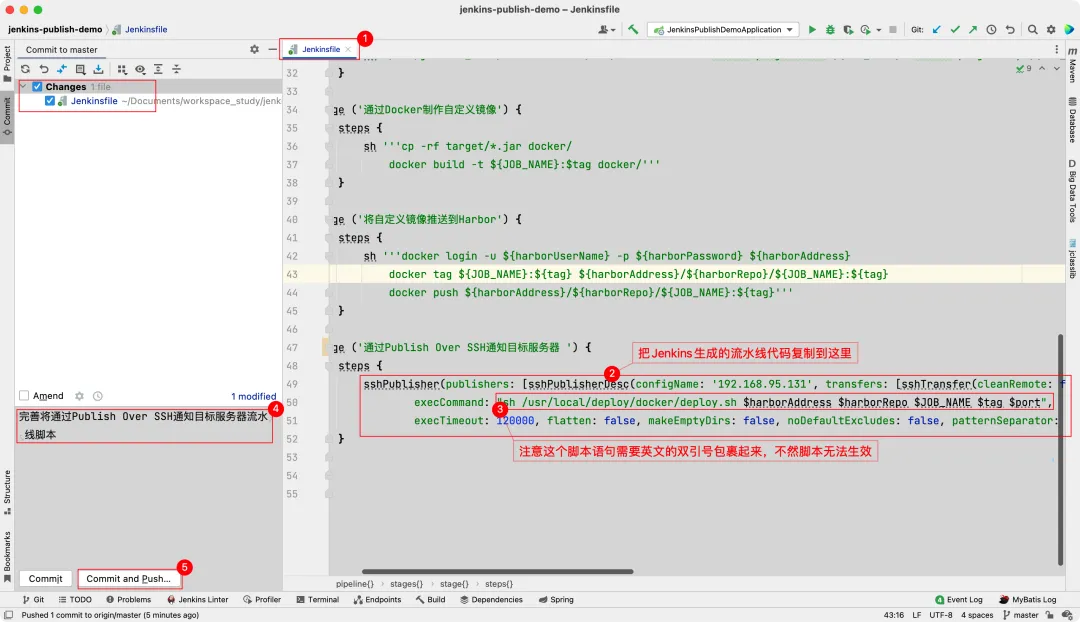Open the Git tool window tab
Viewport: 1080px width, 622px height.
[x=33, y=600]
